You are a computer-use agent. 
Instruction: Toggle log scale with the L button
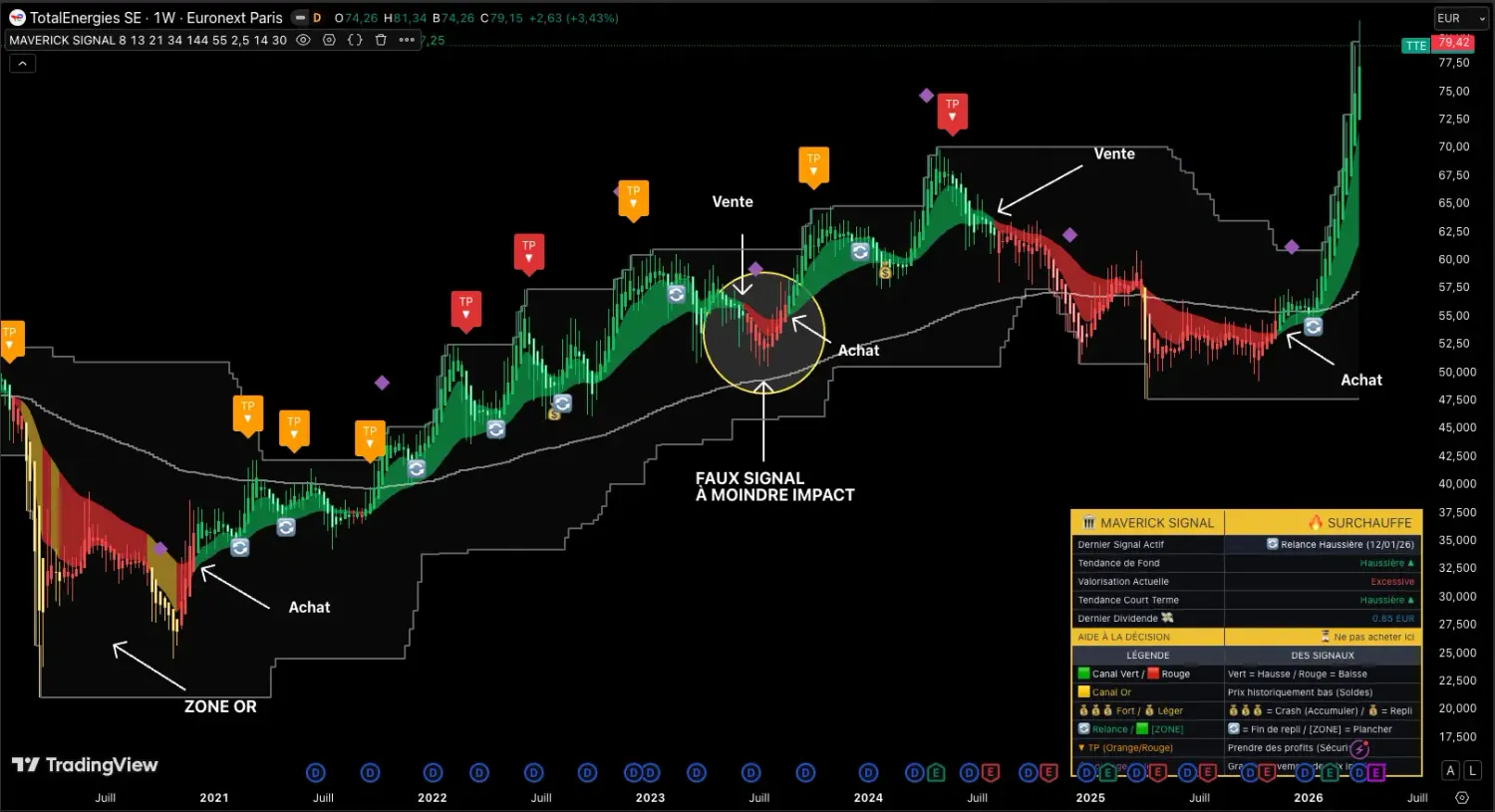tap(1473, 770)
